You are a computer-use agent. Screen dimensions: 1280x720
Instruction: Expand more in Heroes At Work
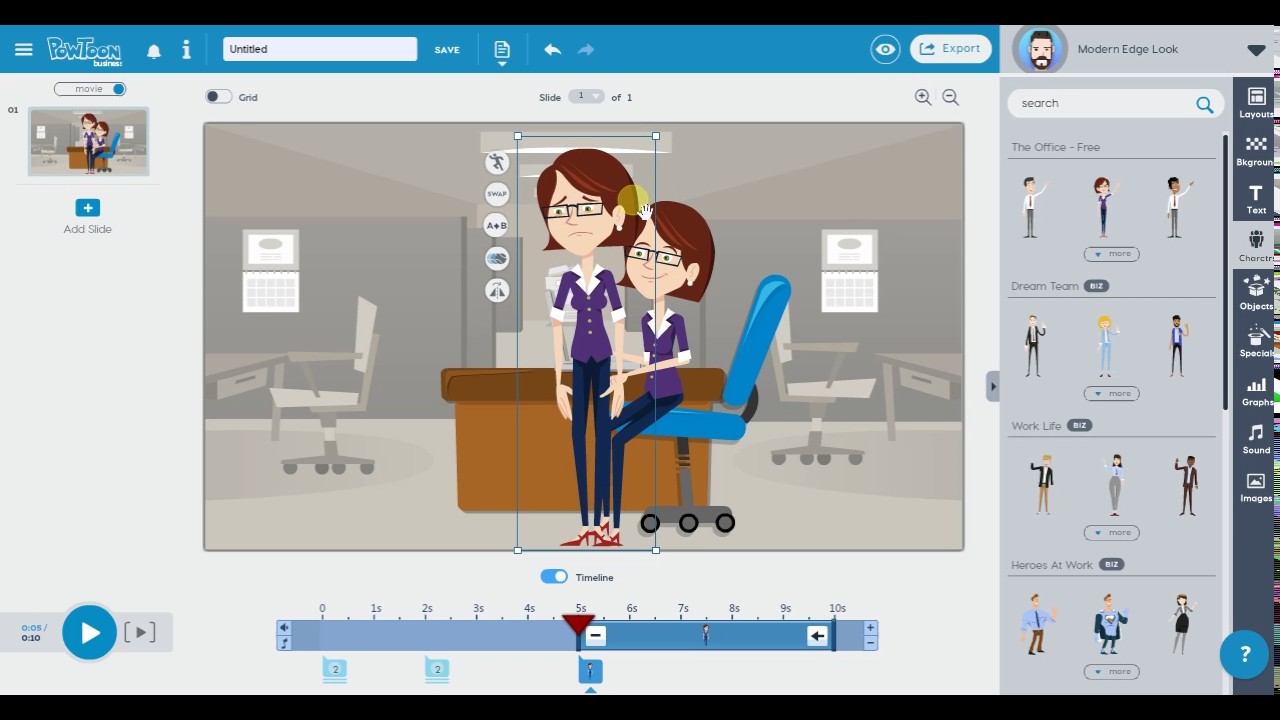tap(1111, 671)
